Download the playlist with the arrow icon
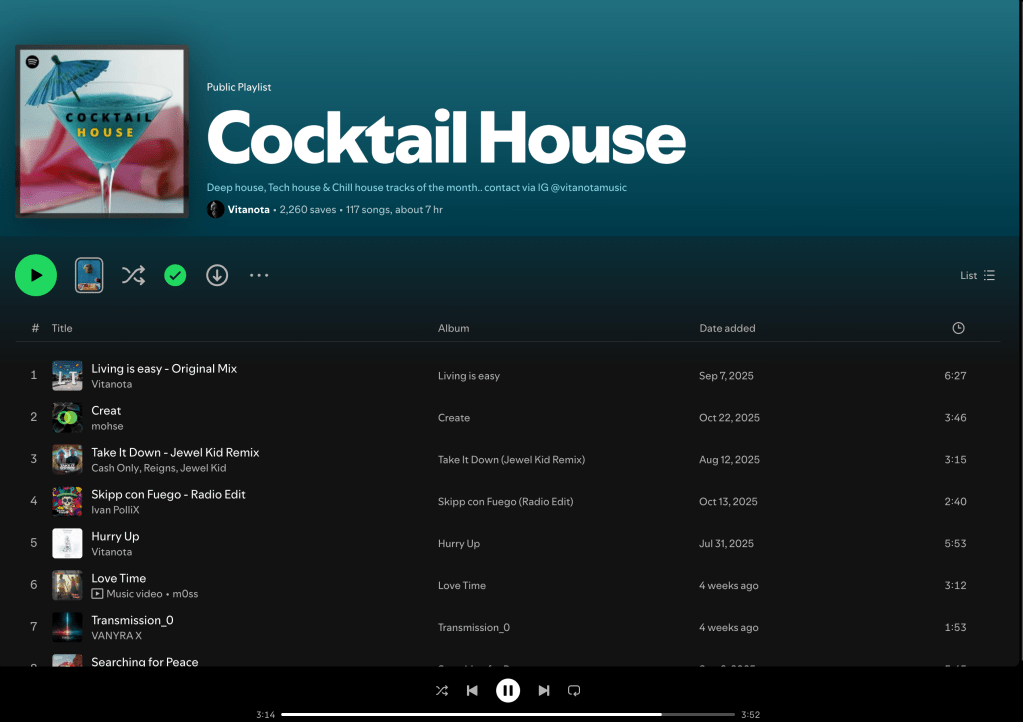Screen dimensions: 1023x722 (x=217, y=275)
